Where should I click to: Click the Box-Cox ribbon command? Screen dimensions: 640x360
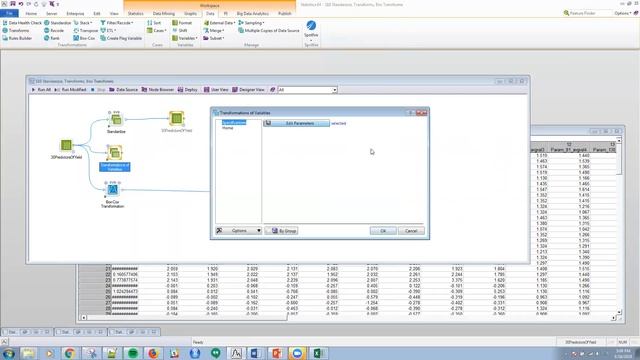point(84,38)
